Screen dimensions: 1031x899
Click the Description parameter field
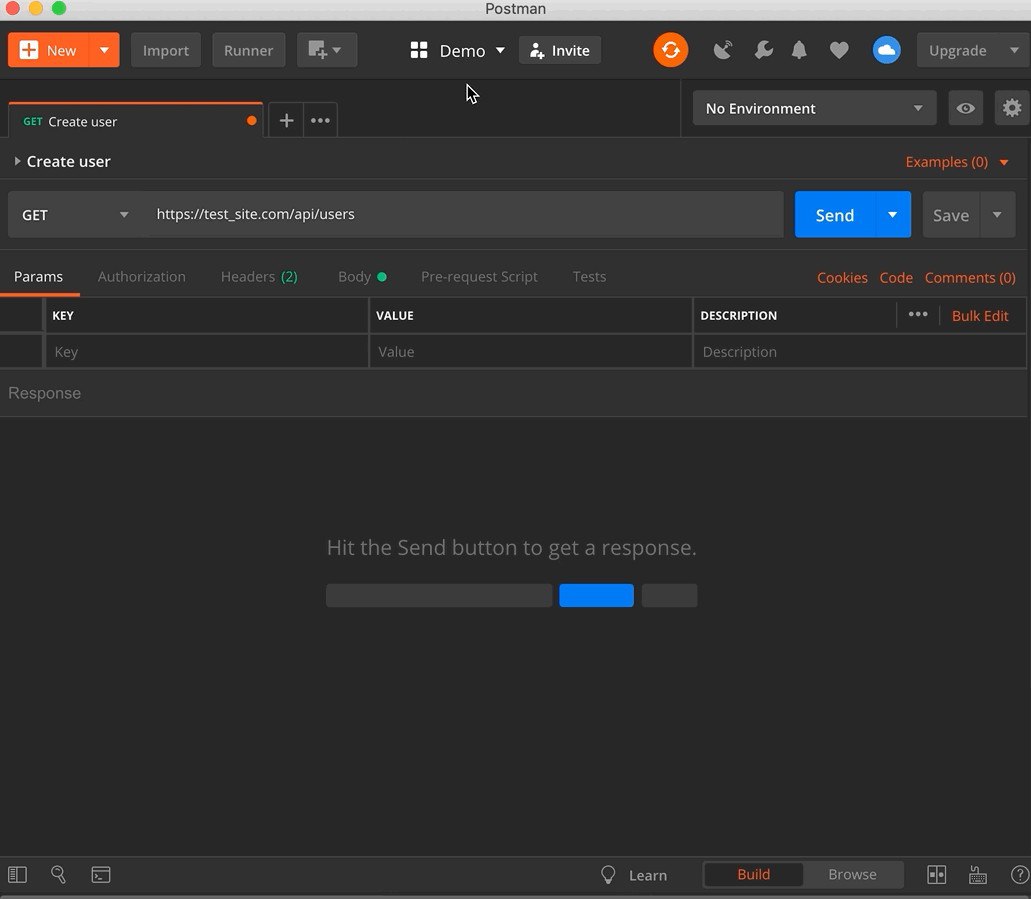pos(859,351)
